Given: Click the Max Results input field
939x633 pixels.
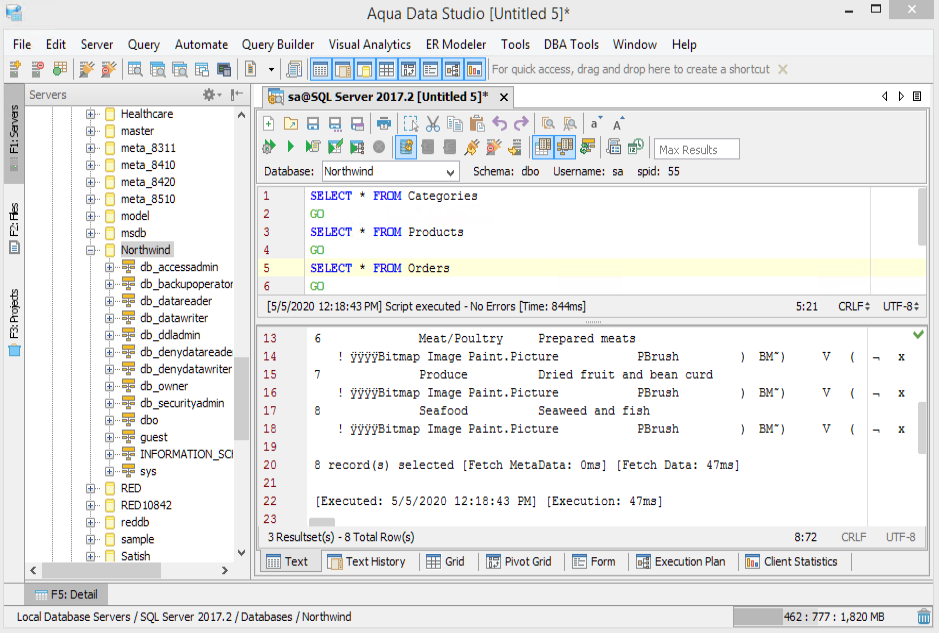Looking at the screenshot, I should pos(697,149).
